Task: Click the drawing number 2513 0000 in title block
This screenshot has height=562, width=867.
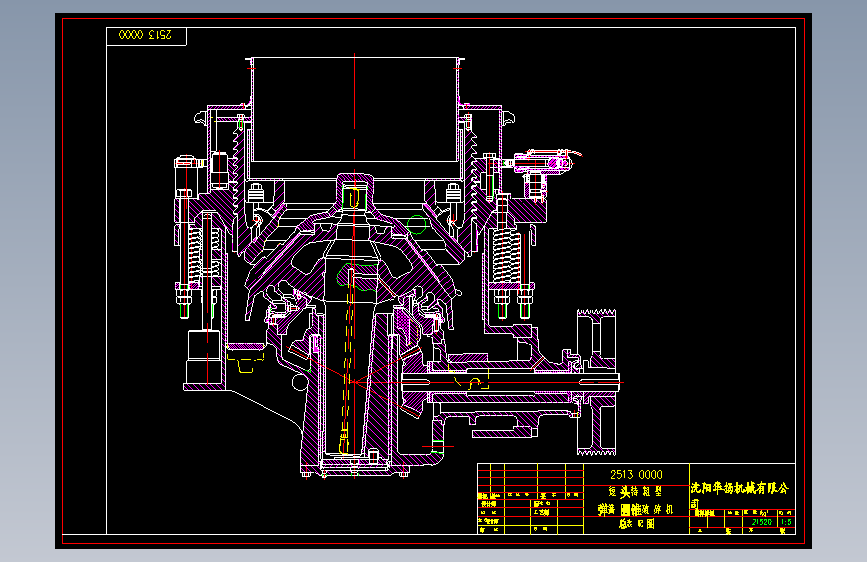Action: tap(636, 475)
